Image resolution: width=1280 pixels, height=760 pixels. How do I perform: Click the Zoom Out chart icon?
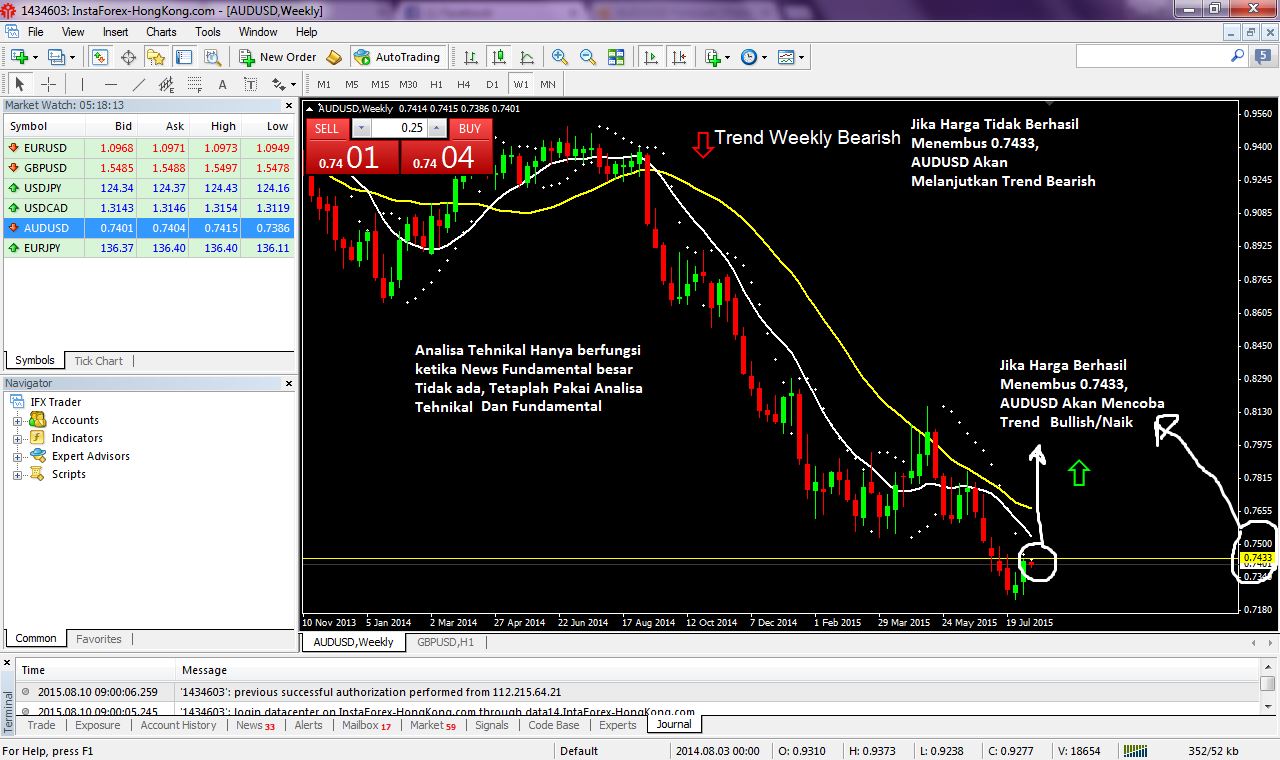pos(588,57)
